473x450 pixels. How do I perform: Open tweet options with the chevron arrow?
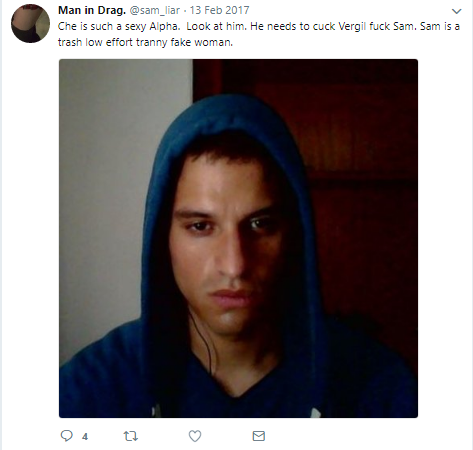click(456, 11)
